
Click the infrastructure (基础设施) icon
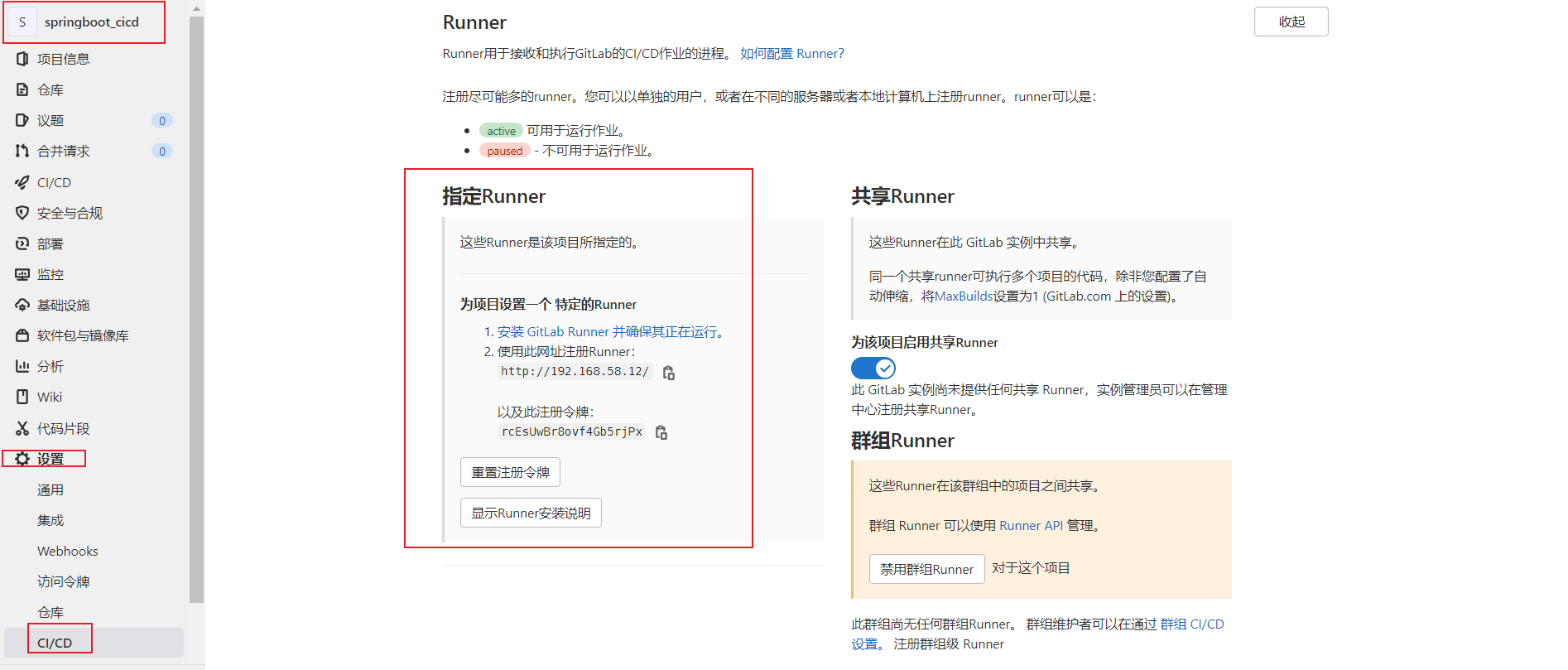[x=22, y=305]
